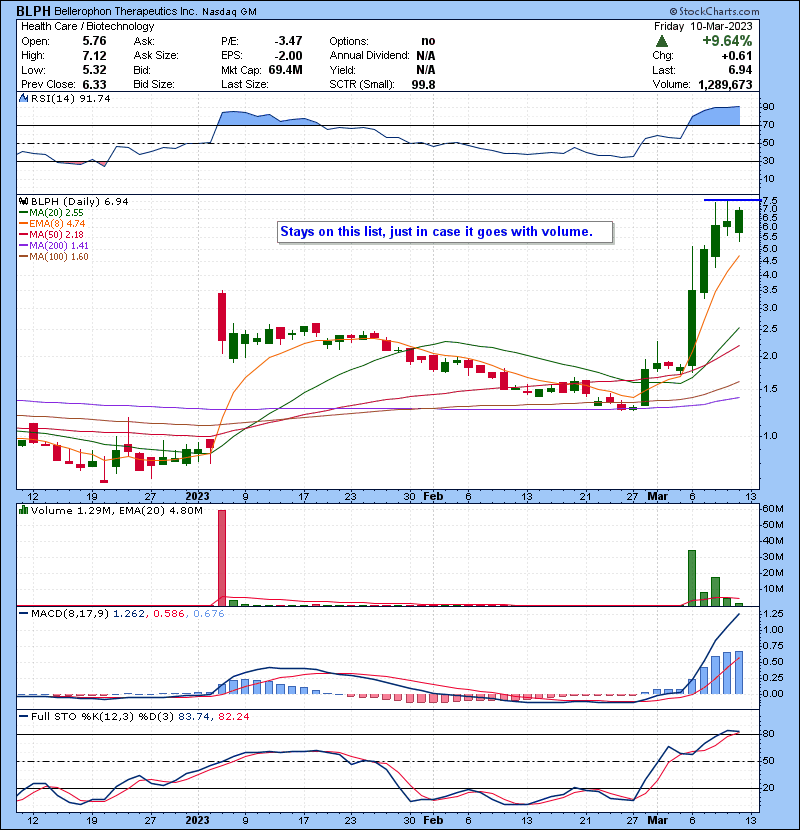Click the RSI(14) 91.74 indicator label
This screenshot has height=830, width=800.
[x=71, y=98]
